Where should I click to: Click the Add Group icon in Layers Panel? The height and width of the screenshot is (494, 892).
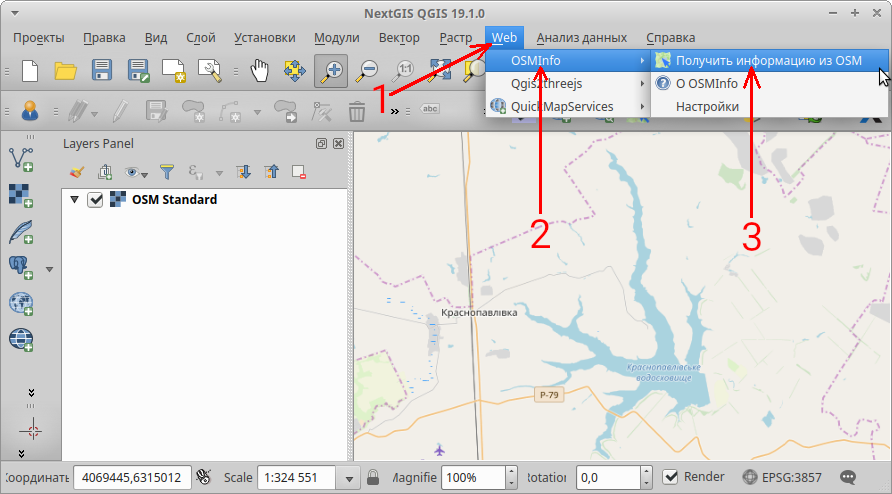click(105, 172)
